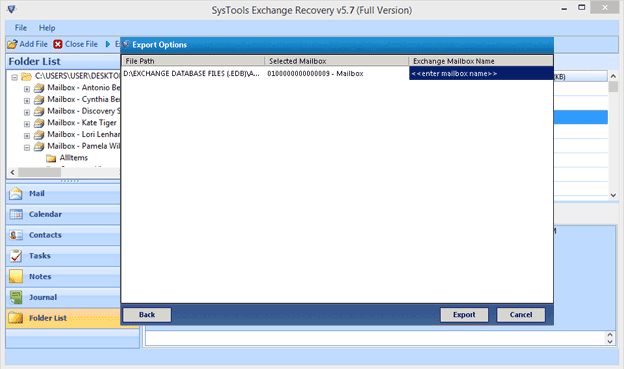Click the right list scroll down arrow
This screenshot has width=624, height=369.
click(x=613, y=195)
